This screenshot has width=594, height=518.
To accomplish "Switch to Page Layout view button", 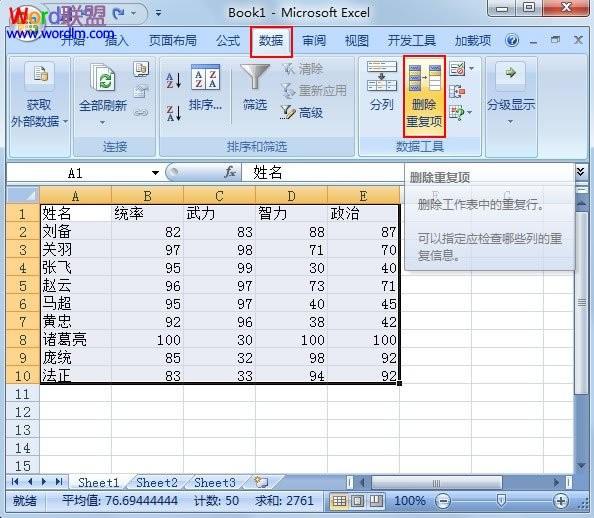I will 357,501.
